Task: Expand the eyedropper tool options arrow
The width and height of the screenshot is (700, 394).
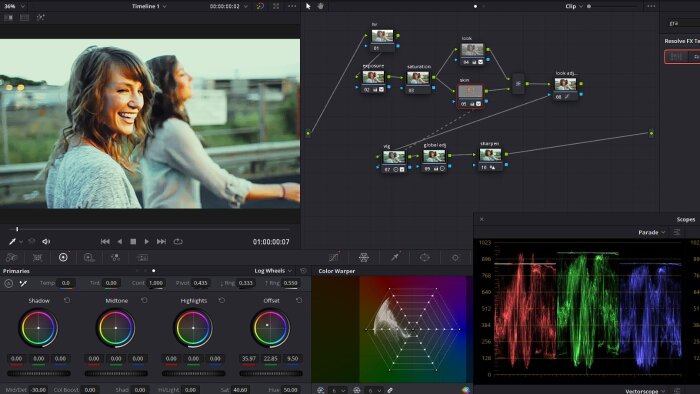Action: pos(21,242)
